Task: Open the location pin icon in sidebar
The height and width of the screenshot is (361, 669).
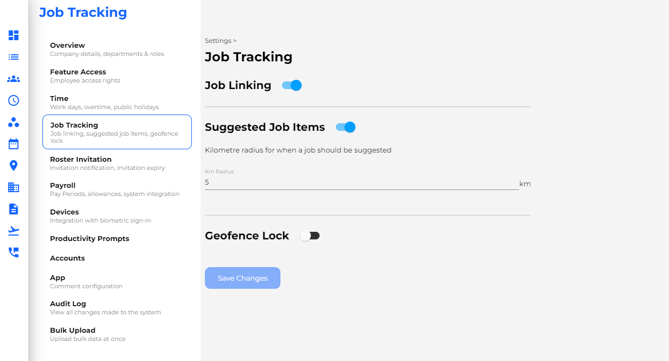Action: pyautogui.click(x=14, y=166)
